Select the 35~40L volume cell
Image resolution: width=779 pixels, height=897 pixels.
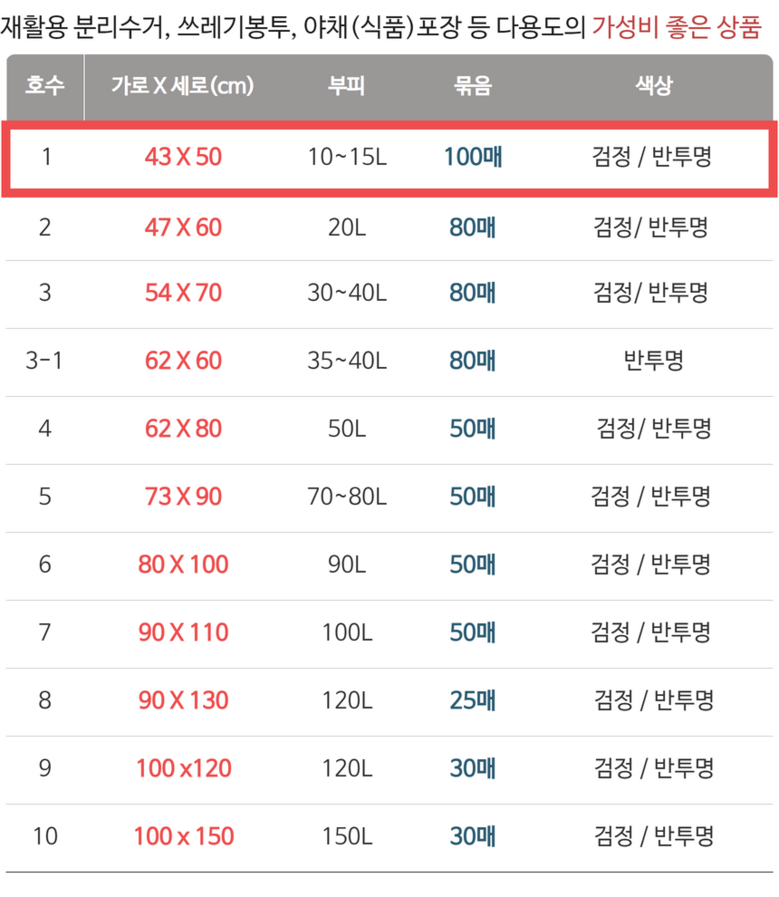click(x=346, y=361)
